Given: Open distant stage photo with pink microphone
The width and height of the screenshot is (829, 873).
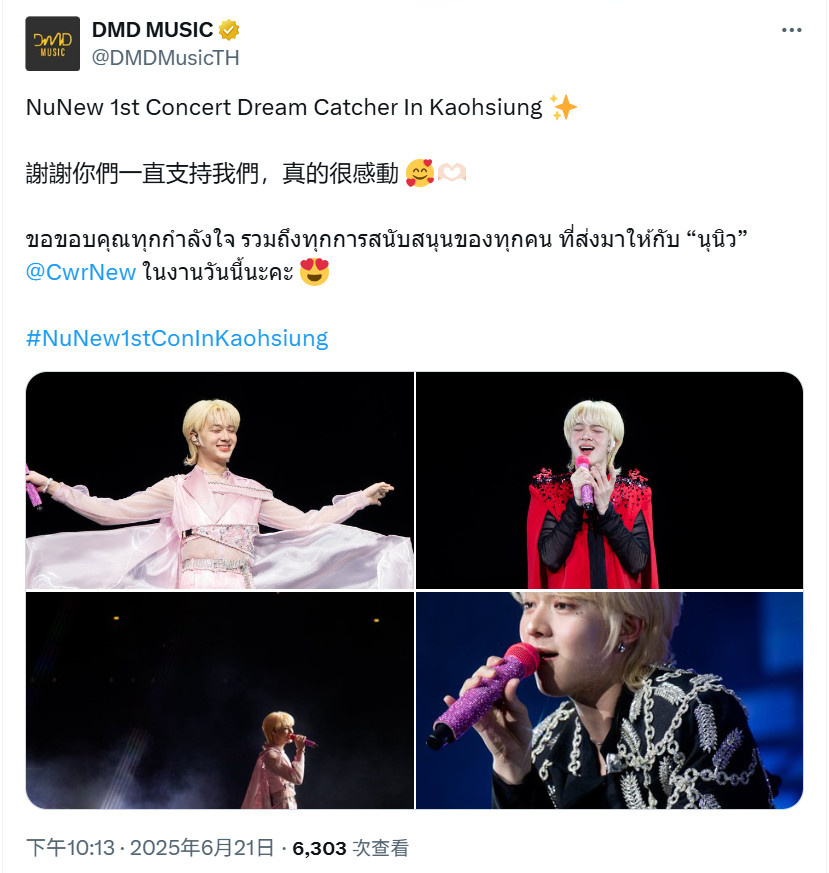Looking at the screenshot, I should [220, 700].
